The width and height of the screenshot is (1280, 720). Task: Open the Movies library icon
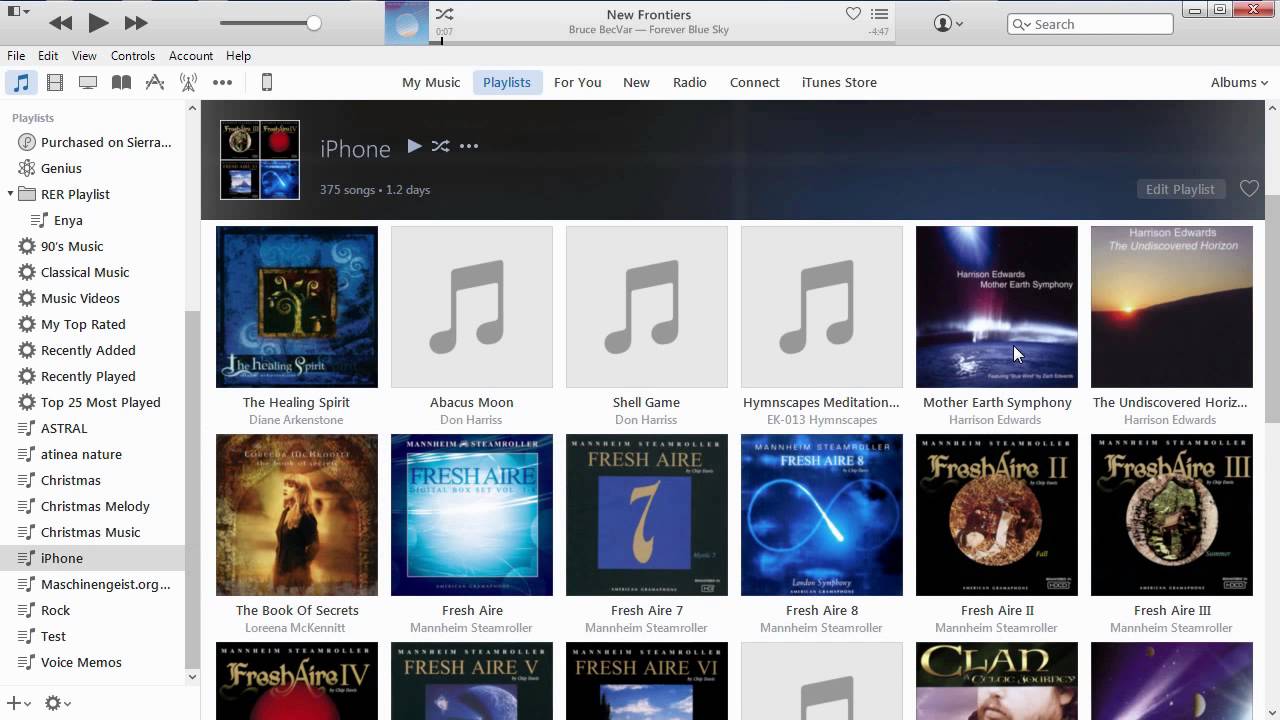(x=55, y=83)
